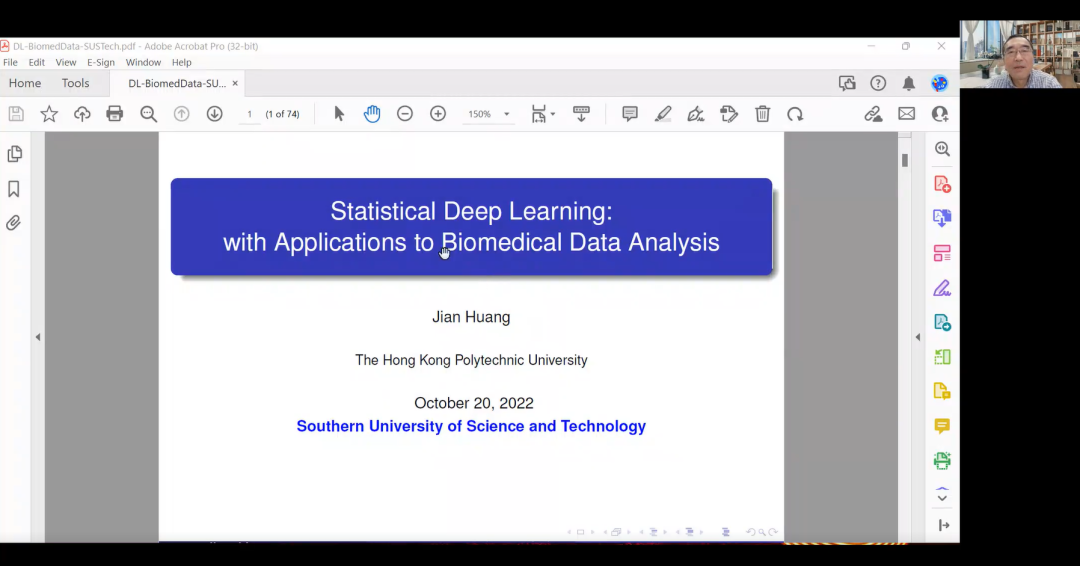The height and width of the screenshot is (566, 1080).
Task: Open the E-Sign menu
Action: coord(101,62)
